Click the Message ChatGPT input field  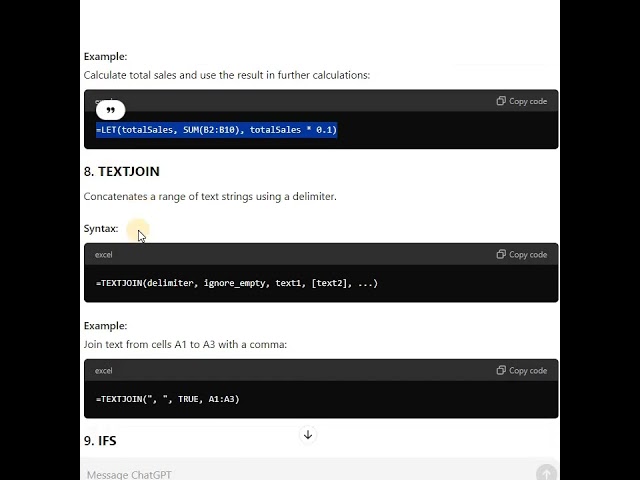[310, 474]
